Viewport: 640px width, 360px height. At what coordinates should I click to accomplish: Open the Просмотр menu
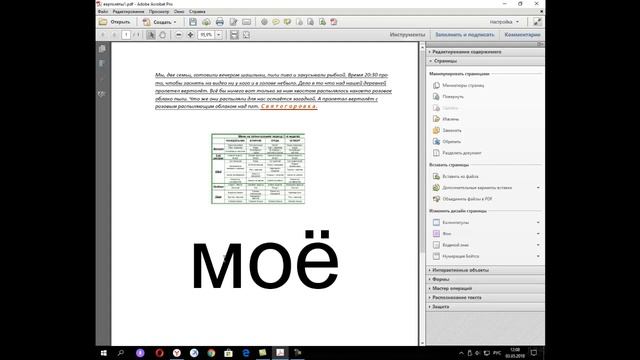coord(159,12)
